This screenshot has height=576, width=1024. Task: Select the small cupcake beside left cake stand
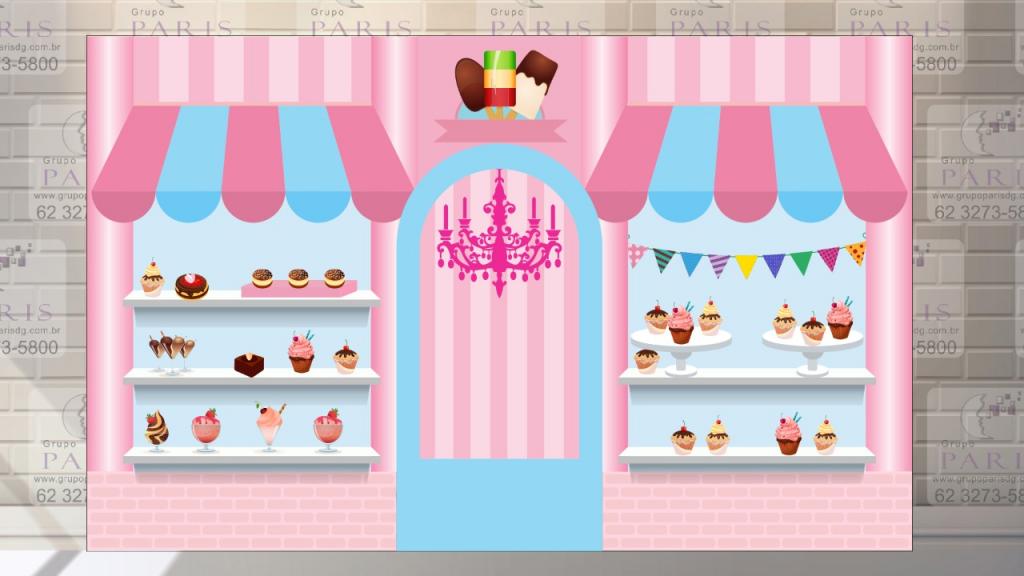[646, 360]
